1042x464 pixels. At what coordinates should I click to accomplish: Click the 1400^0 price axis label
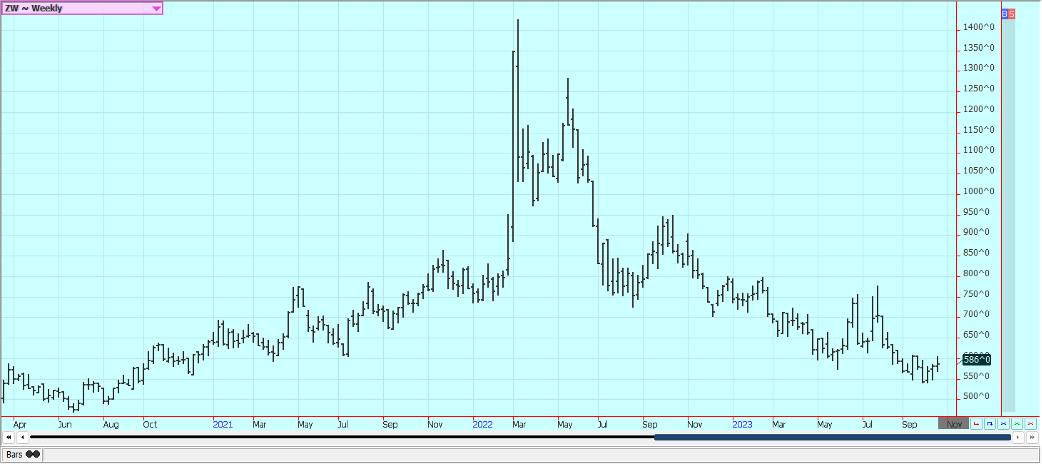pyautogui.click(x=980, y=27)
